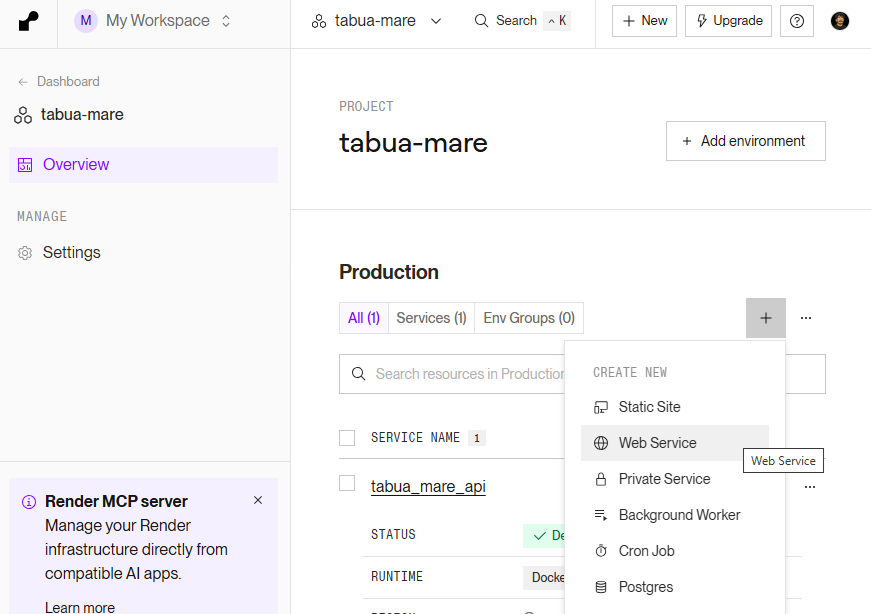Switch to the Services (1) tab
The width and height of the screenshot is (871, 614).
tap(431, 318)
